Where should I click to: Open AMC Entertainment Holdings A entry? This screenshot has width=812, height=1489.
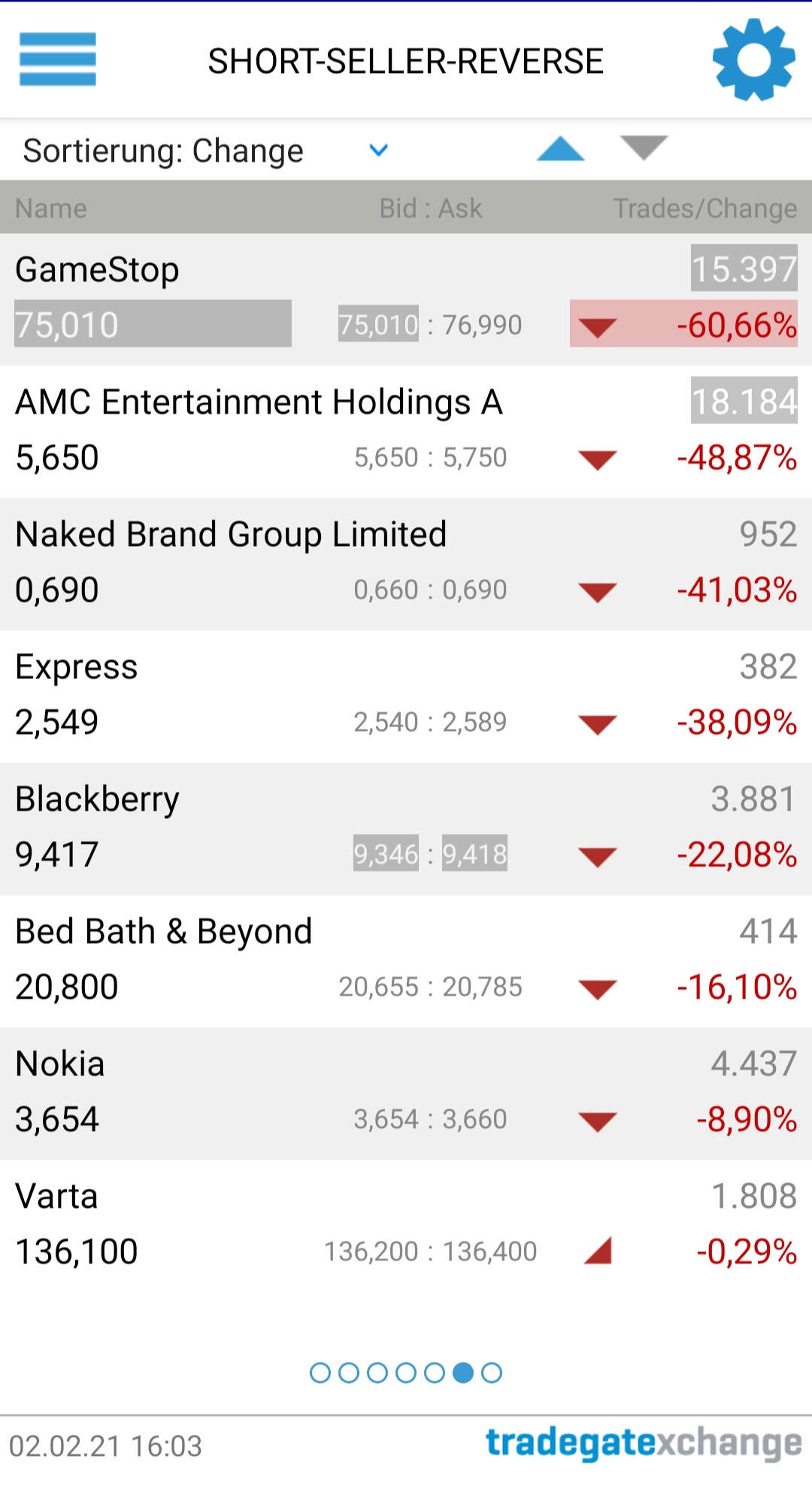pos(259,402)
